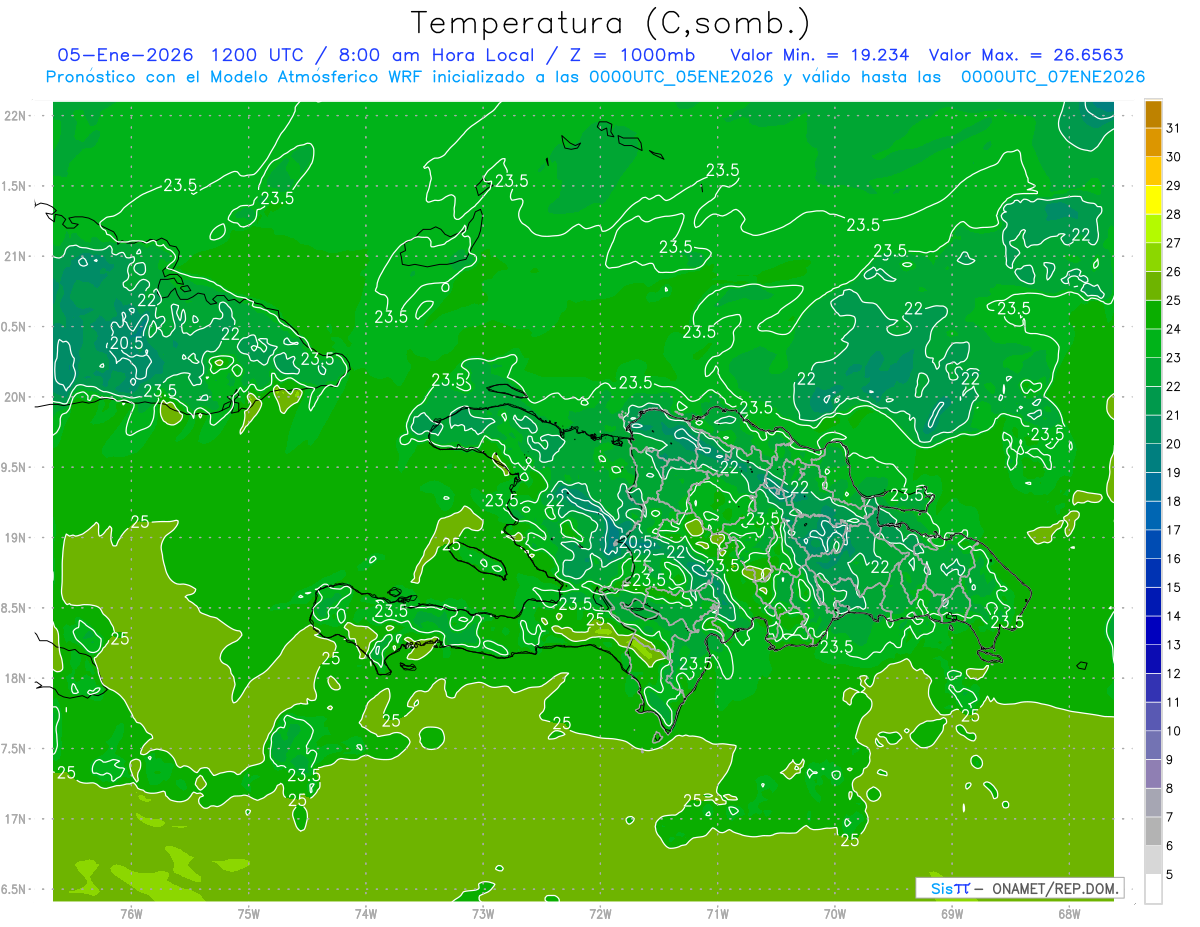This screenshot has width=1200, height=927.
Task: Click the "19N" latitude axis label
Action: click(16, 538)
